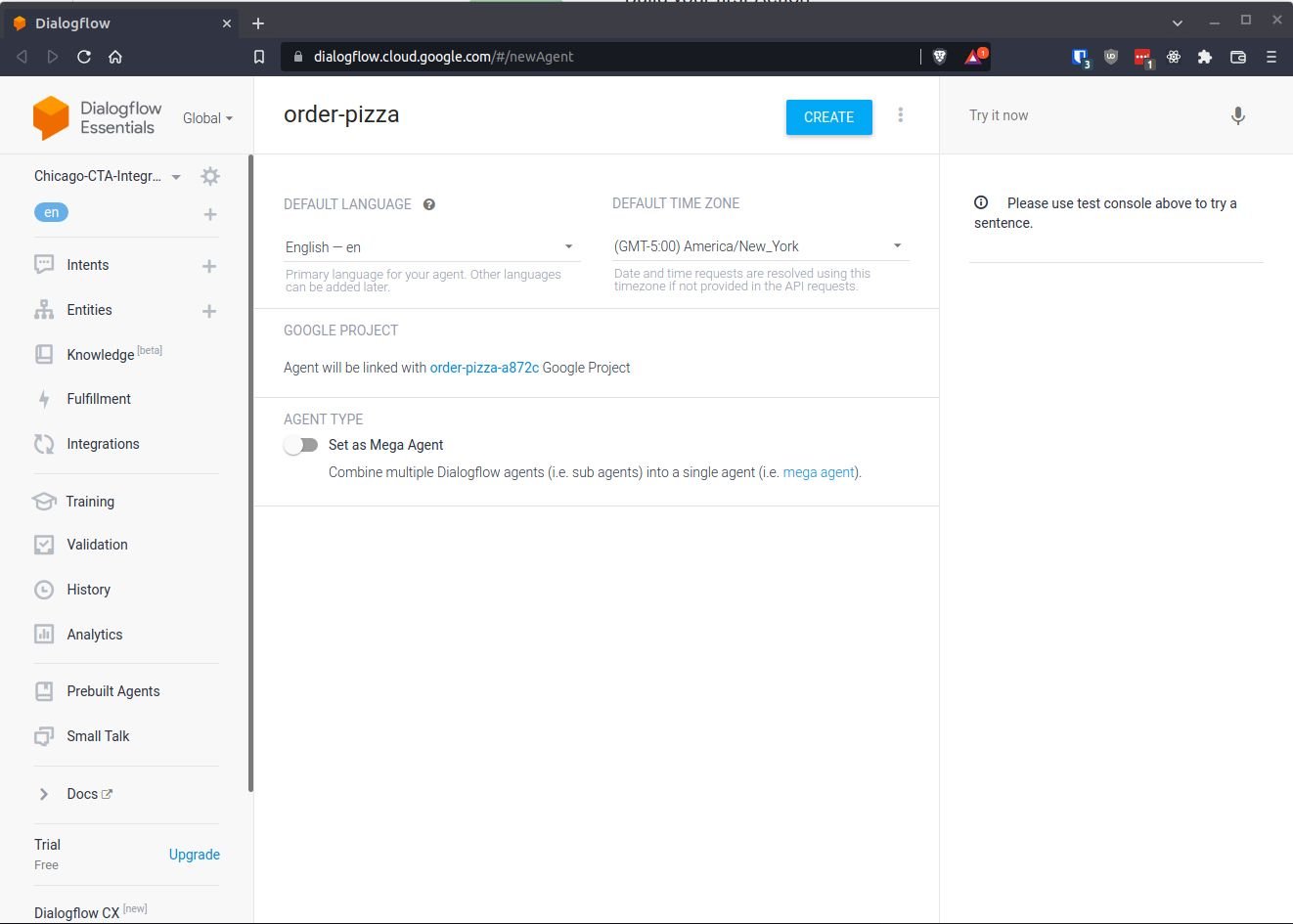This screenshot has height=924, width=1293.
Task: Create a new entity with plus icon
Action: (209, 311)
